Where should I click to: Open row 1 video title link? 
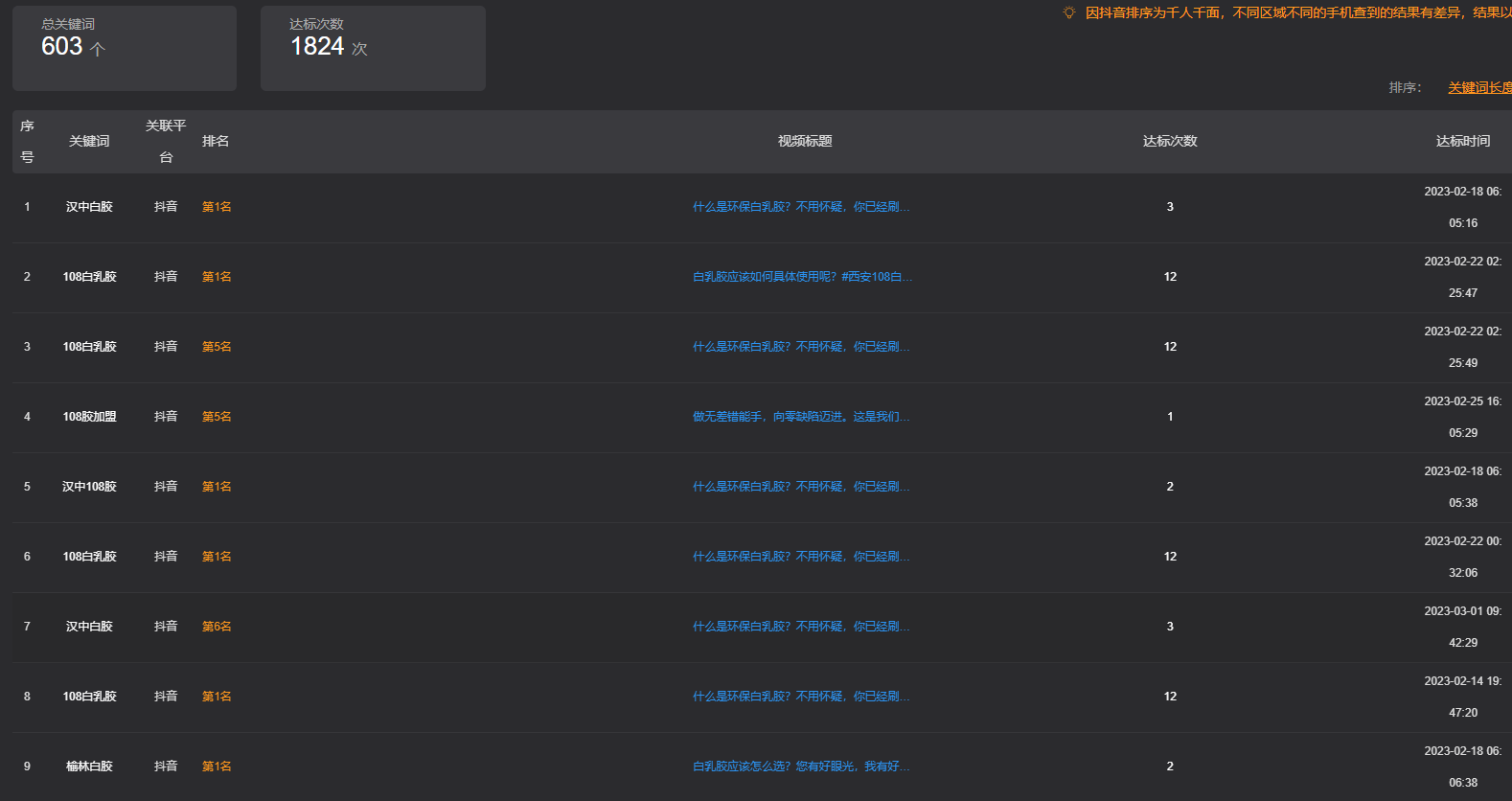tap(801, 207)
